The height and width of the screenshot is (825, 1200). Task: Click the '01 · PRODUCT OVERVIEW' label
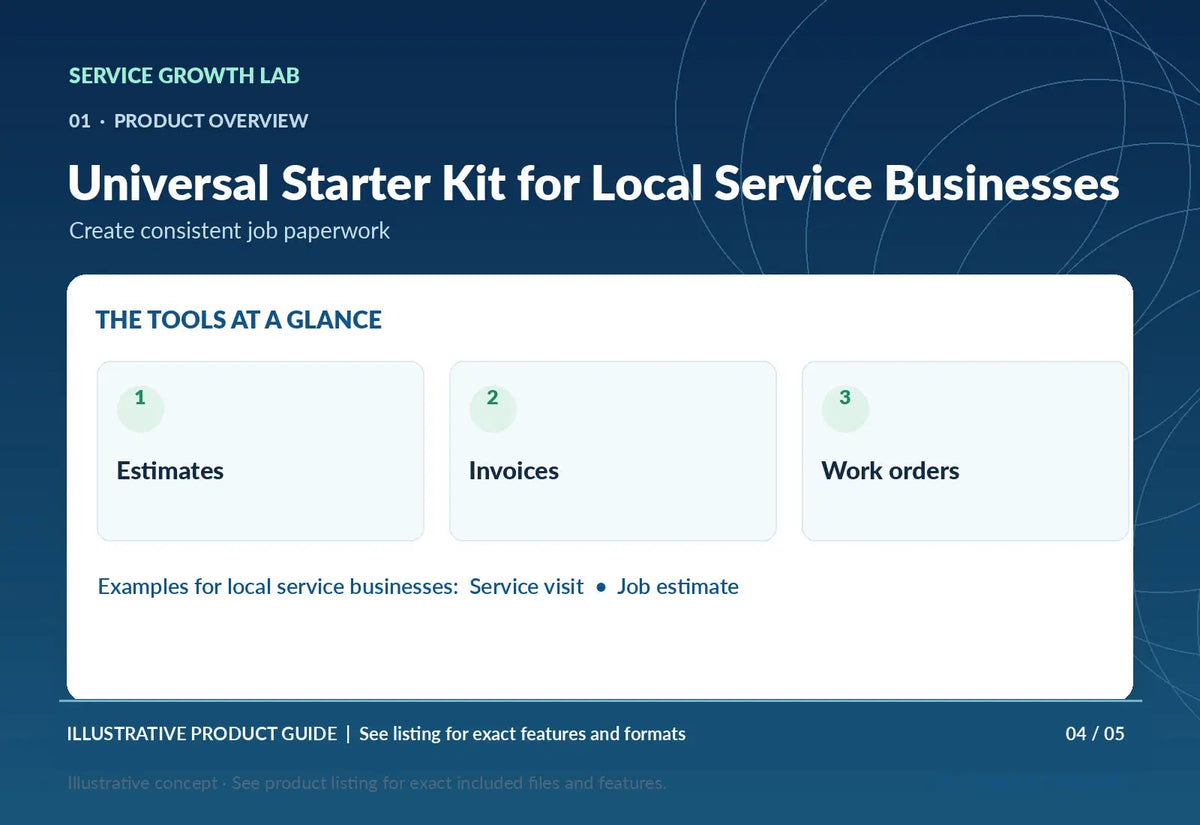point(188,121)
